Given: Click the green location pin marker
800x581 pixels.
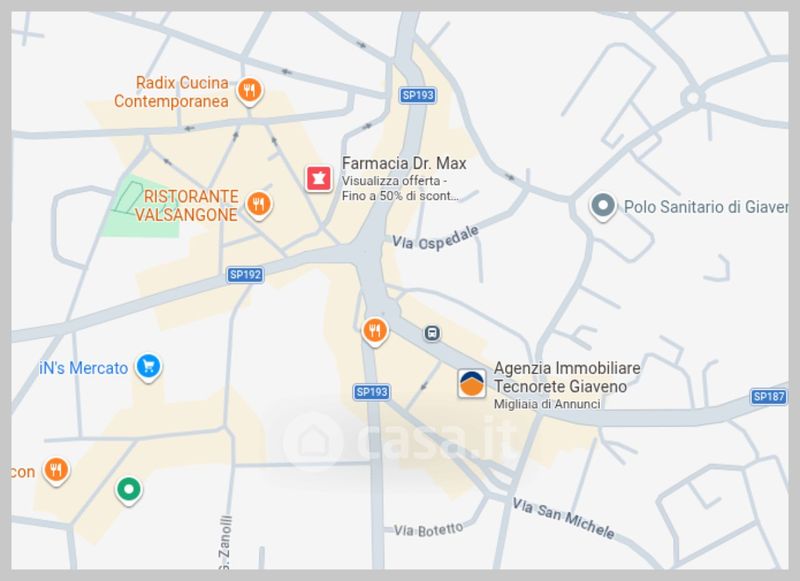Looking at the screenshot, I should 129,491.
